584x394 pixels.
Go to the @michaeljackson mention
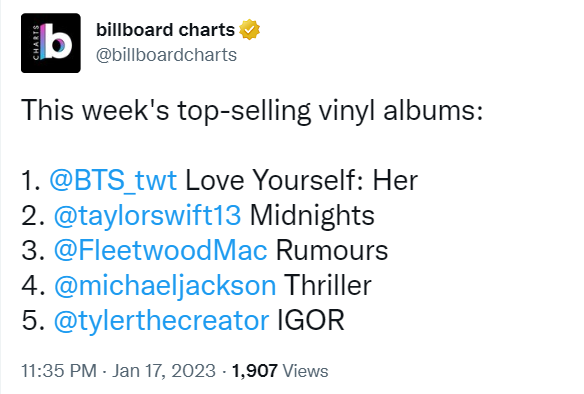tap(165, 285)
